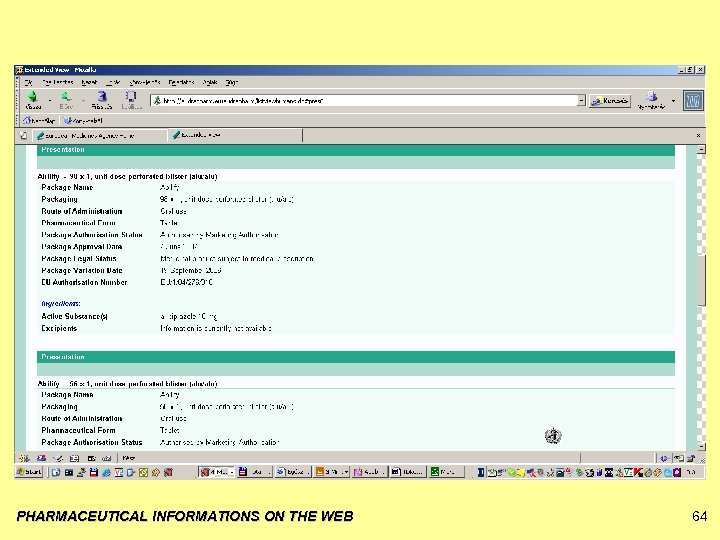Screen dimensions: 720x540
Task: Click the aripiprazole 10 mg value
Action: pyautogui.click(x=189, y=316)
